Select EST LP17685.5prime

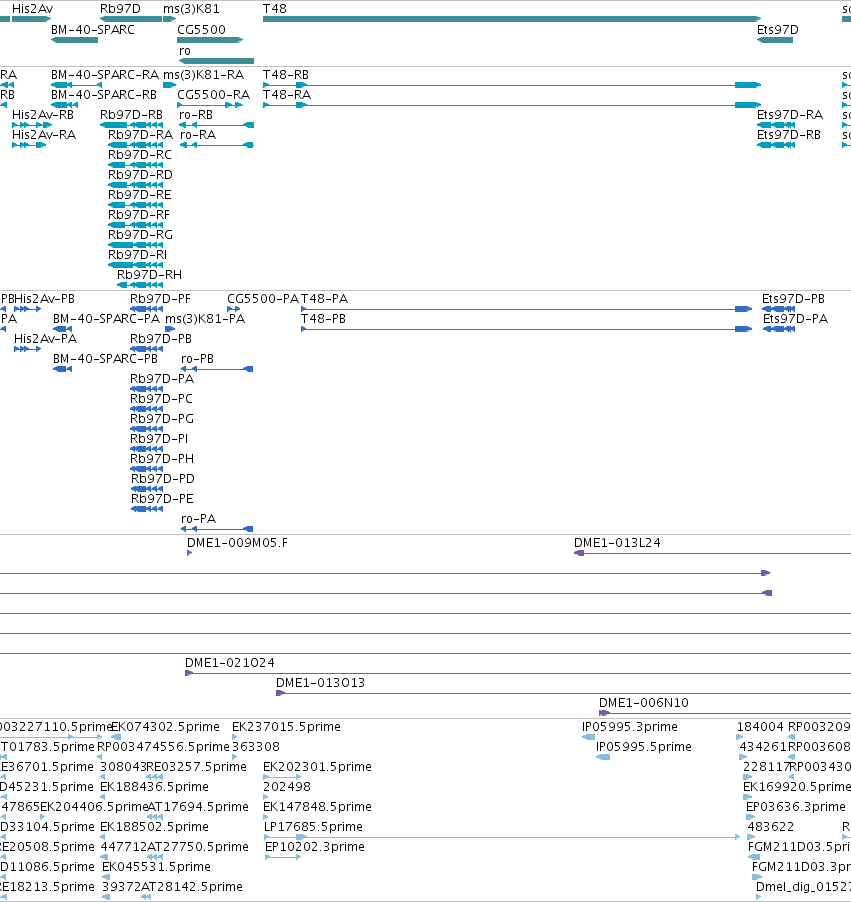(314, 827)
